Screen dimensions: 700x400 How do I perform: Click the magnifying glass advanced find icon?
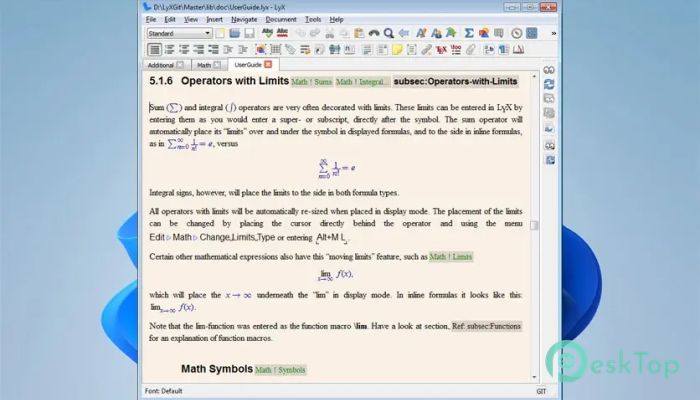[x=388, y=33]
